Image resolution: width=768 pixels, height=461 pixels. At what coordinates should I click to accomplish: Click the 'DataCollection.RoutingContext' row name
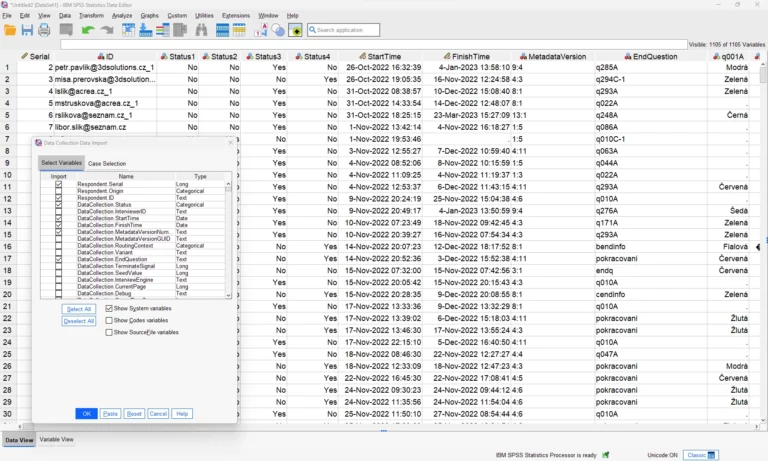click(115, 245)
